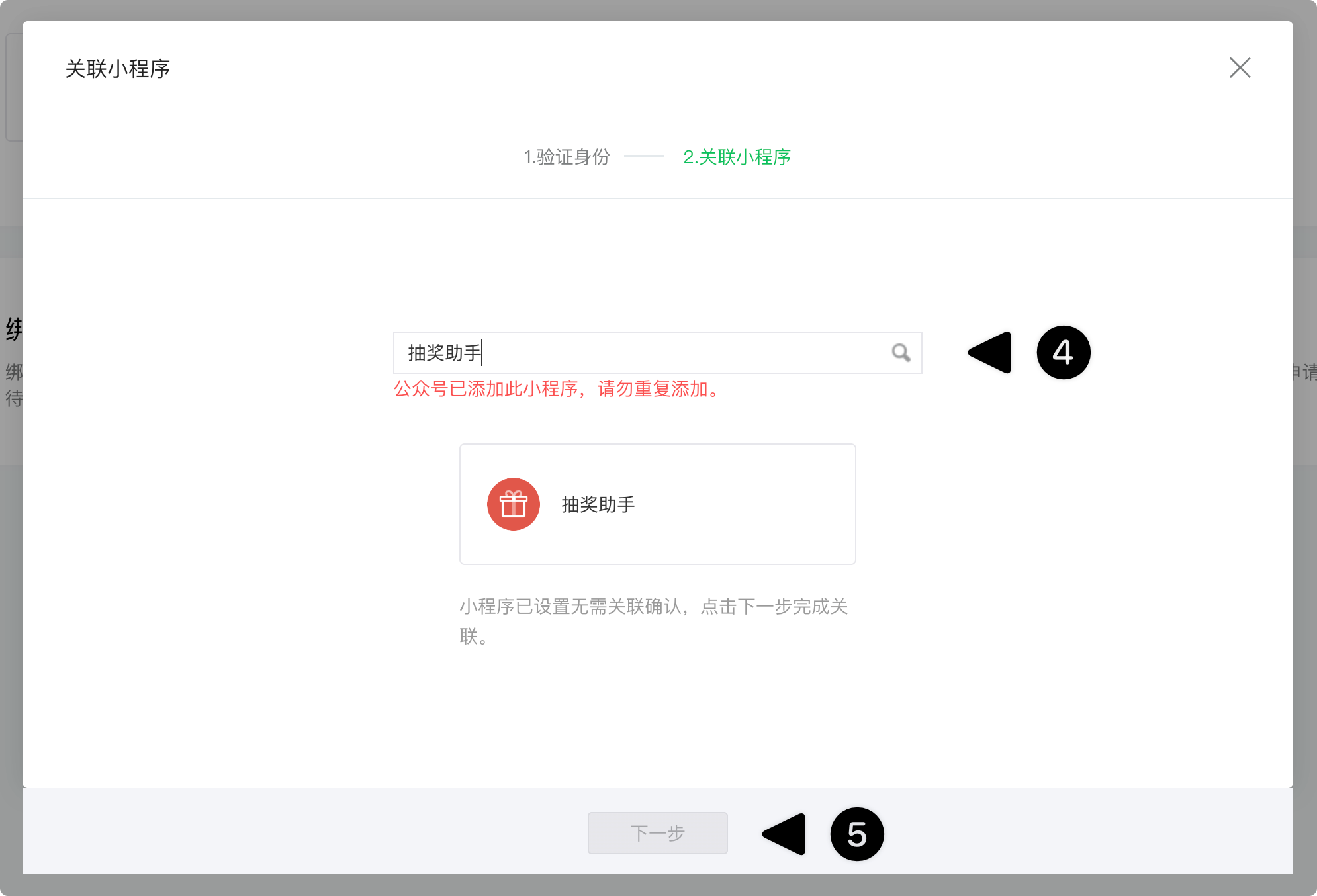Click the numbered circle 5 marker

point(856,834)
